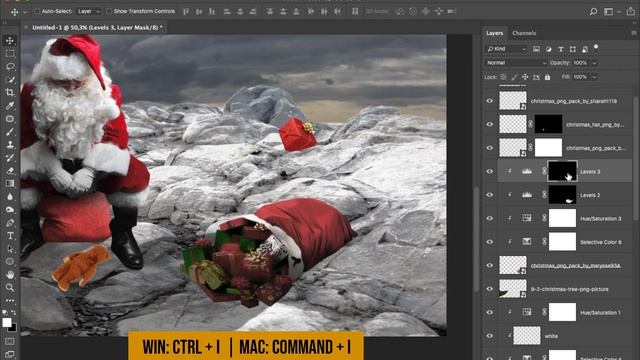Select the Selective Color 6 layer name
This screenshot has height=360, width=640.
click(x=600, y=242)
